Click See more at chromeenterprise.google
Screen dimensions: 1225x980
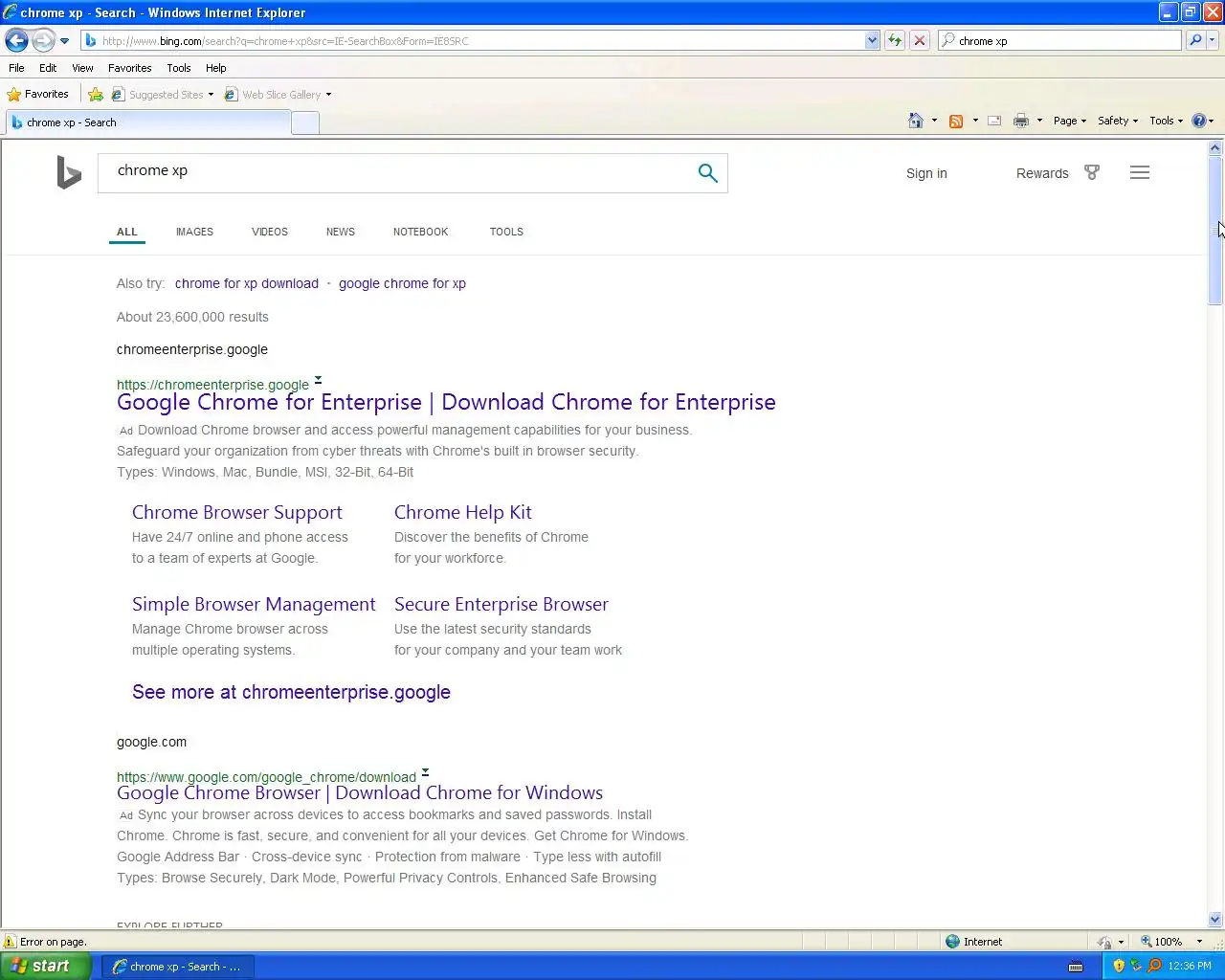click(291, 692)
